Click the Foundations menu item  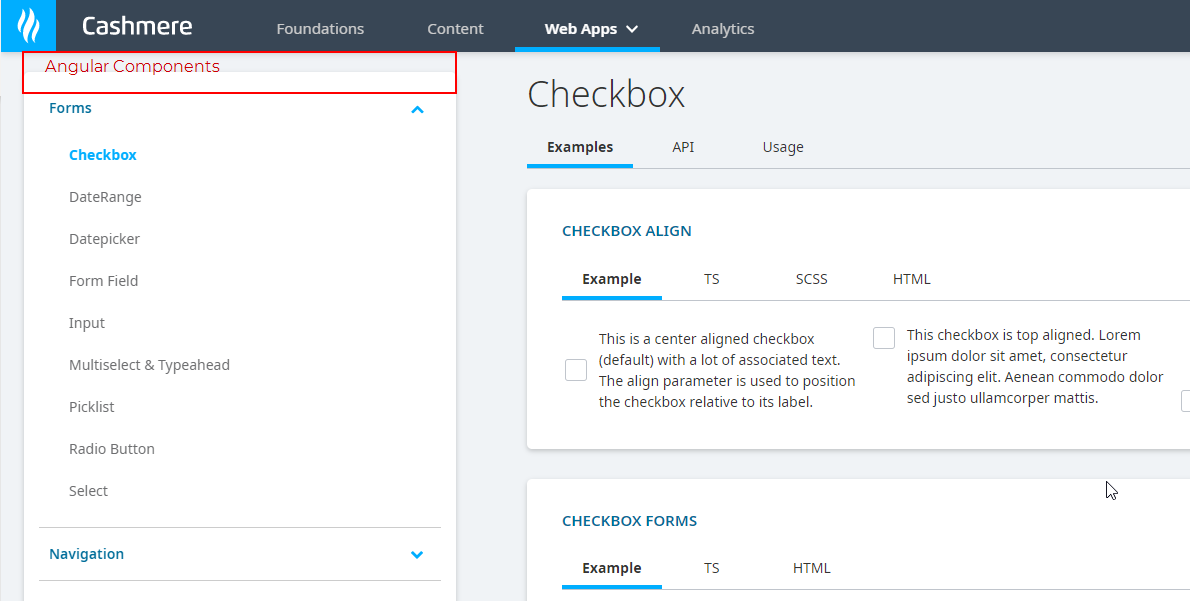pos(320,29)
